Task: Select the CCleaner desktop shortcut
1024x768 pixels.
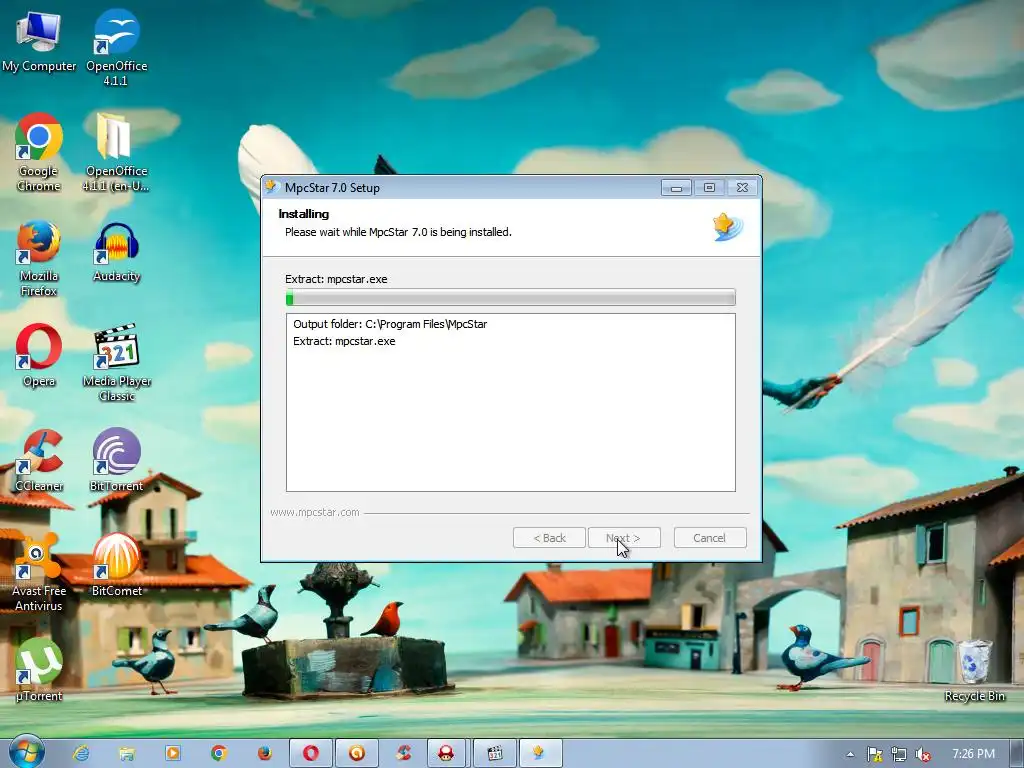Action: click(39, 461)
